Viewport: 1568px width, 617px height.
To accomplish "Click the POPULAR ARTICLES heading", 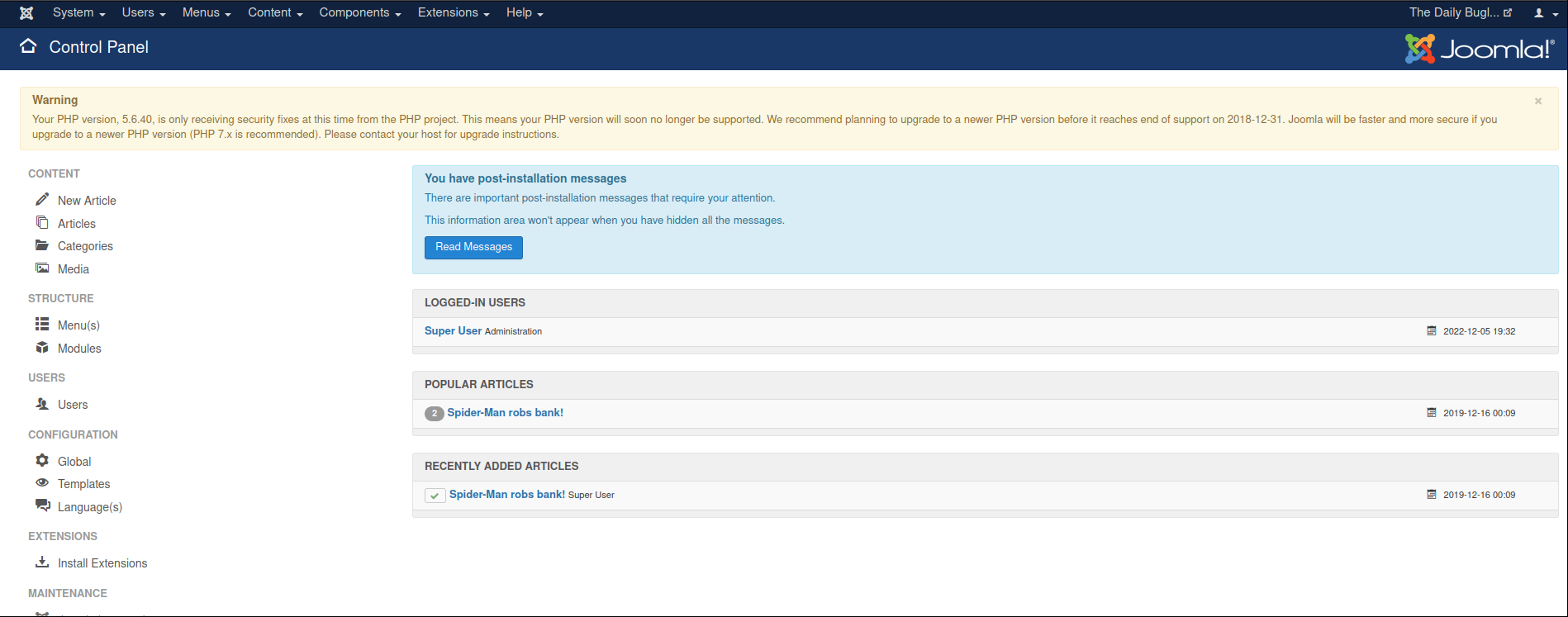I will 479,384.
